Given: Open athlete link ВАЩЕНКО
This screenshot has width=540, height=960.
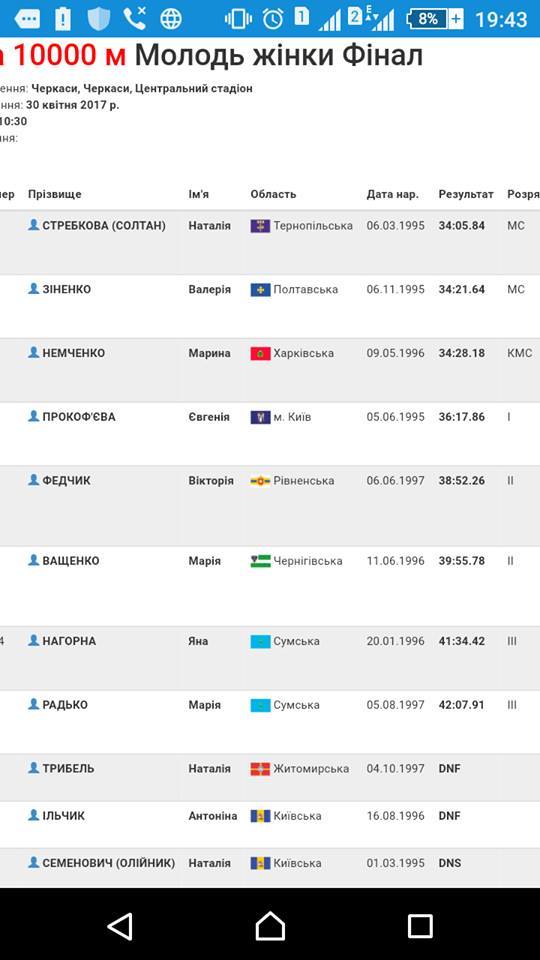Looking at the screenshot, I should pos(70,561).
